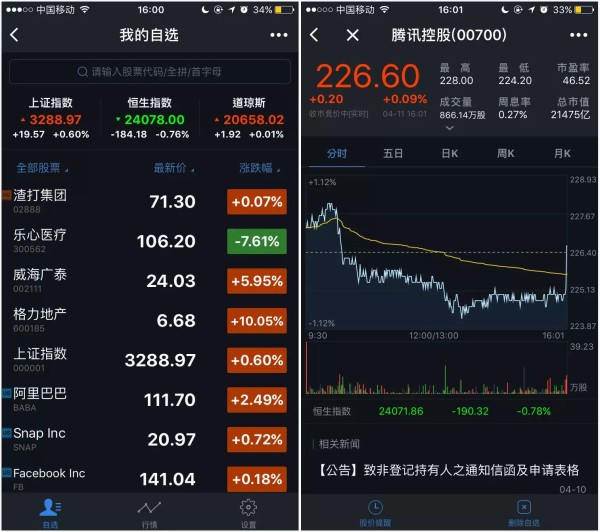Toggle 格力地产 +10.05% change badge
Screen dimensions: 600x532
pyautogui.click(x=256, y=321)
